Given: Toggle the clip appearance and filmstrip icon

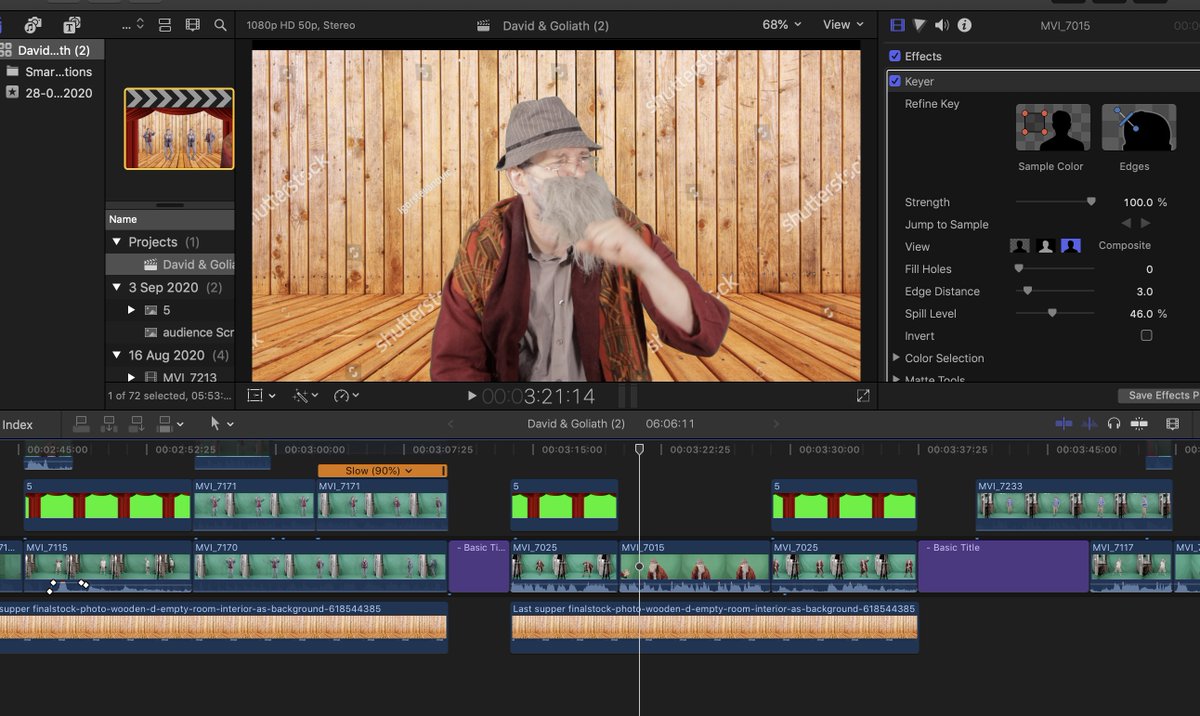Looking at the screenshot, I should coord(193,24).
